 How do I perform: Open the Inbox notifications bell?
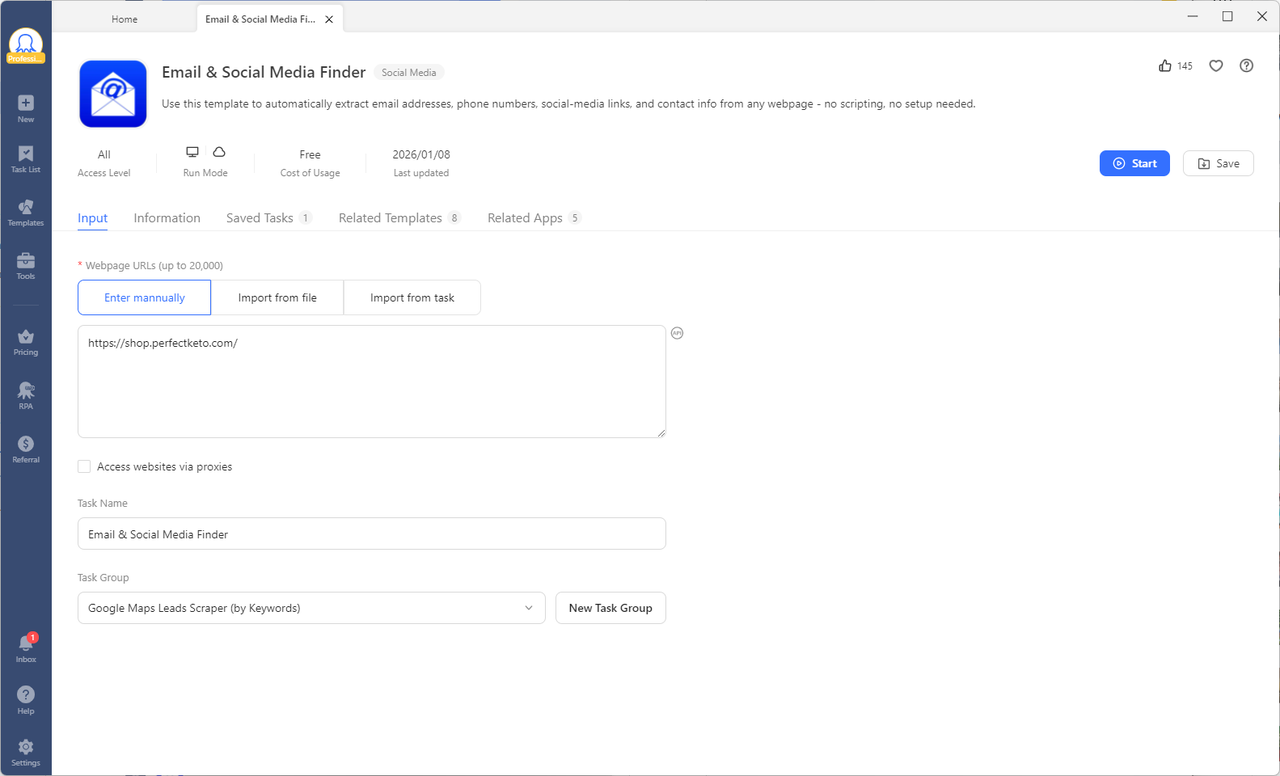pyautogui.click(x=26, y=645)
